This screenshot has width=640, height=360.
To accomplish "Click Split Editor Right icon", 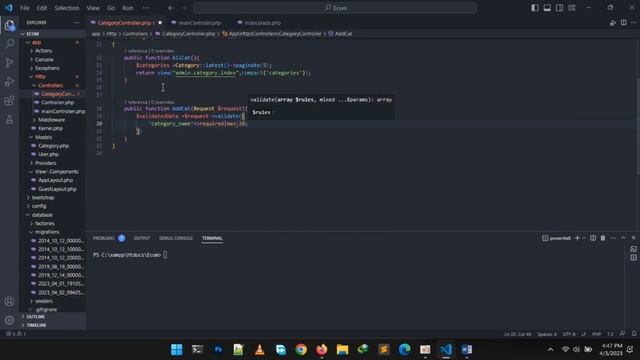I will click(623, 23).
